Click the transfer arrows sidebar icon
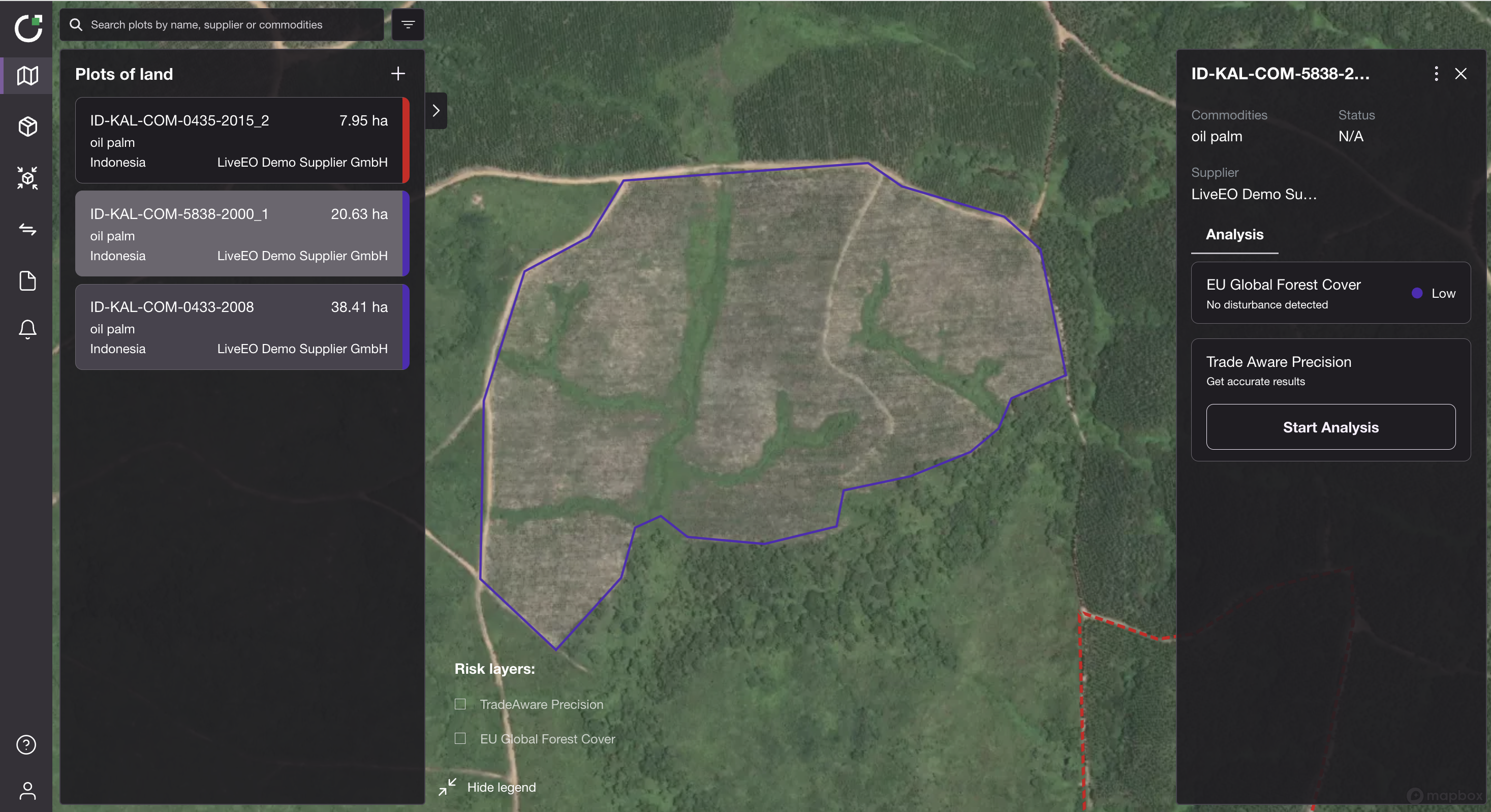This screenshot has width=1491, height=812. 27,229
